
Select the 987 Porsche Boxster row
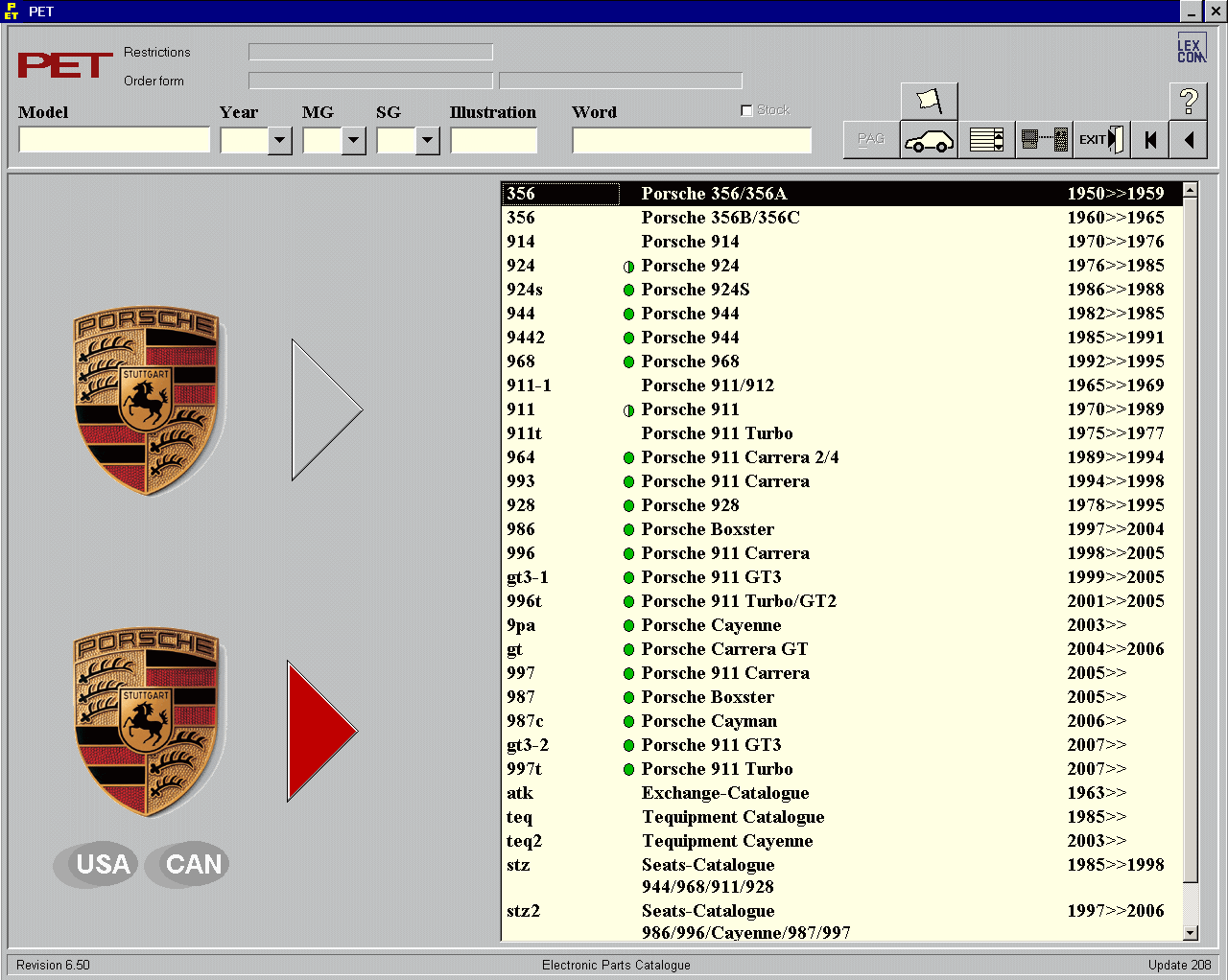coord(841,697)
